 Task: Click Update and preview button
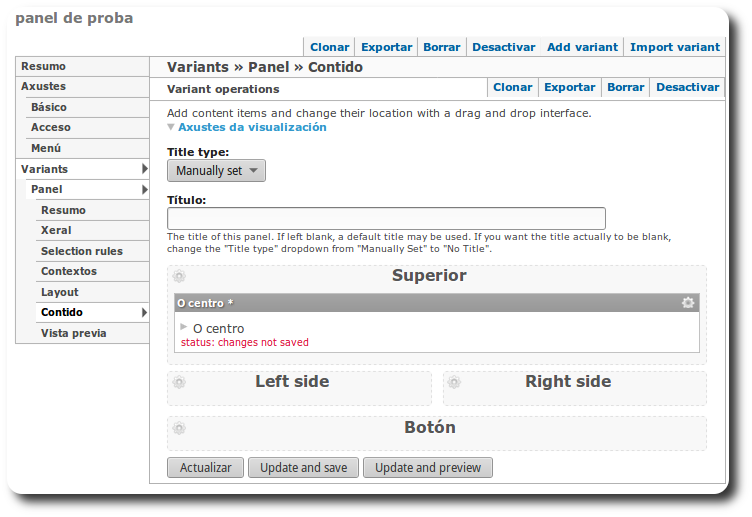pos(427,467)
